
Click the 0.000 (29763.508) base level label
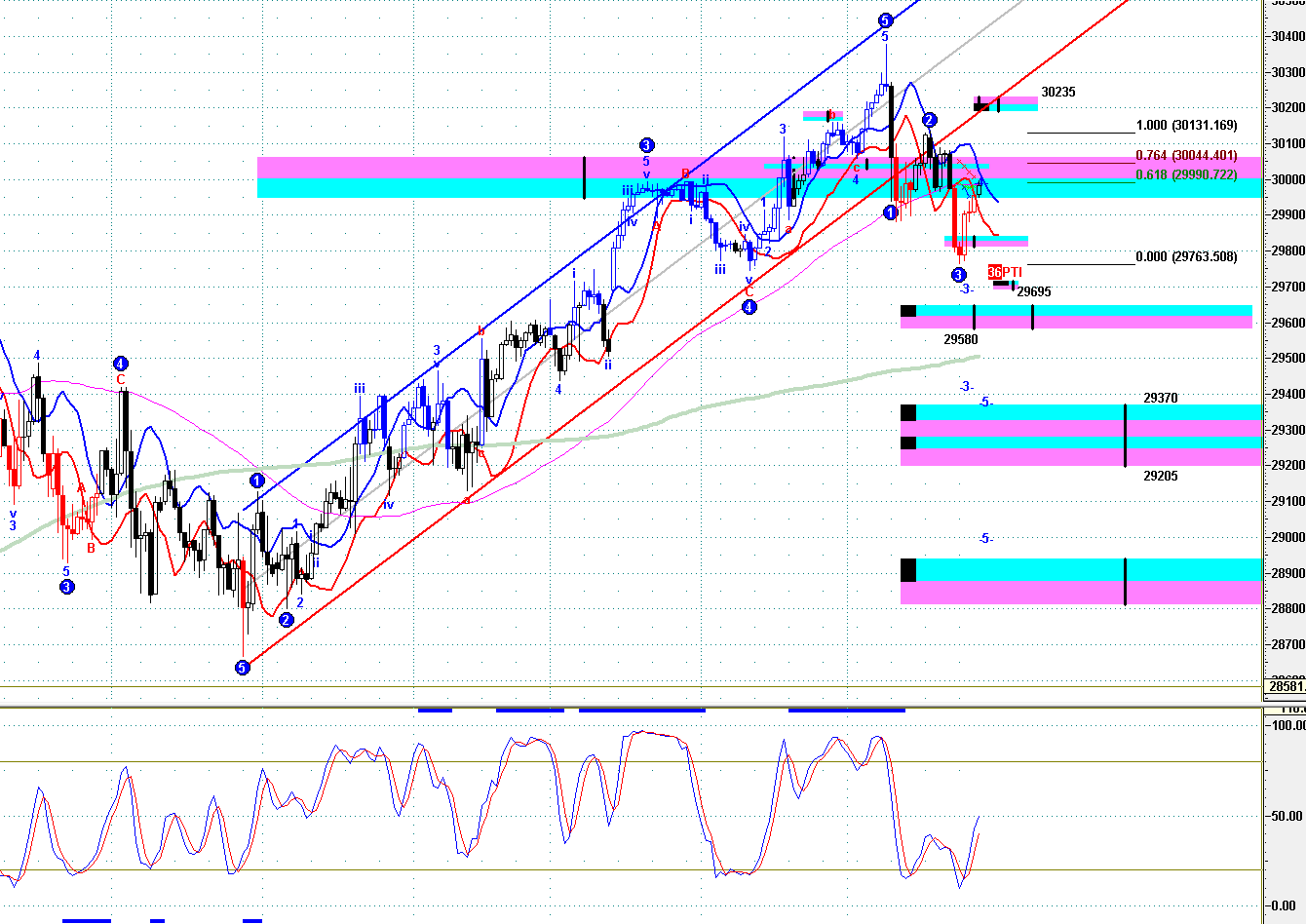point(1187,257)
